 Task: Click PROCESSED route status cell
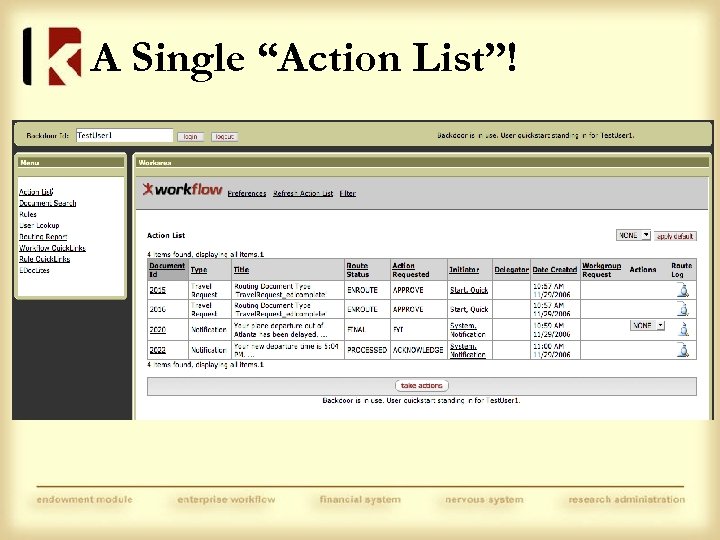[x=367, y=350]
